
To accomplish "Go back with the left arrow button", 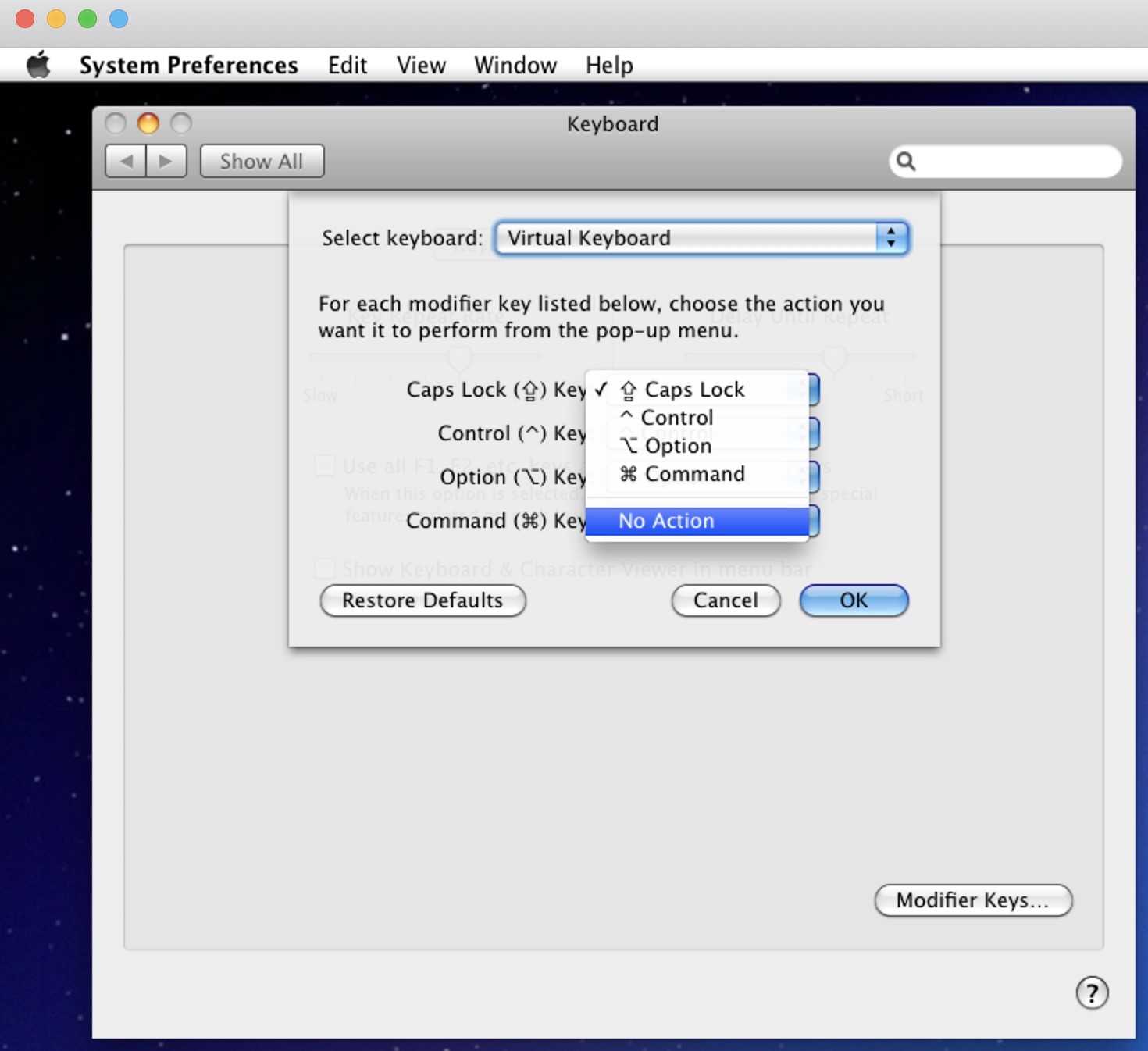I will pos(126,161).
